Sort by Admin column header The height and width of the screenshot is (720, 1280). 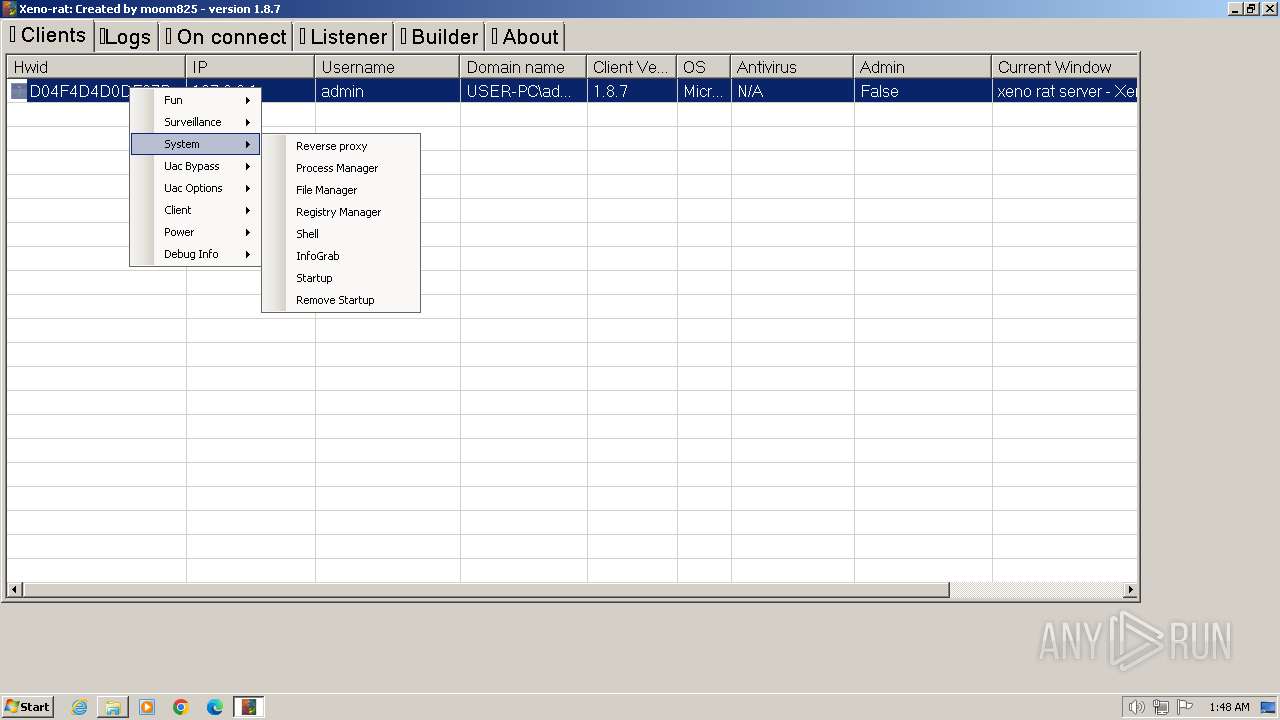point(923,67)
